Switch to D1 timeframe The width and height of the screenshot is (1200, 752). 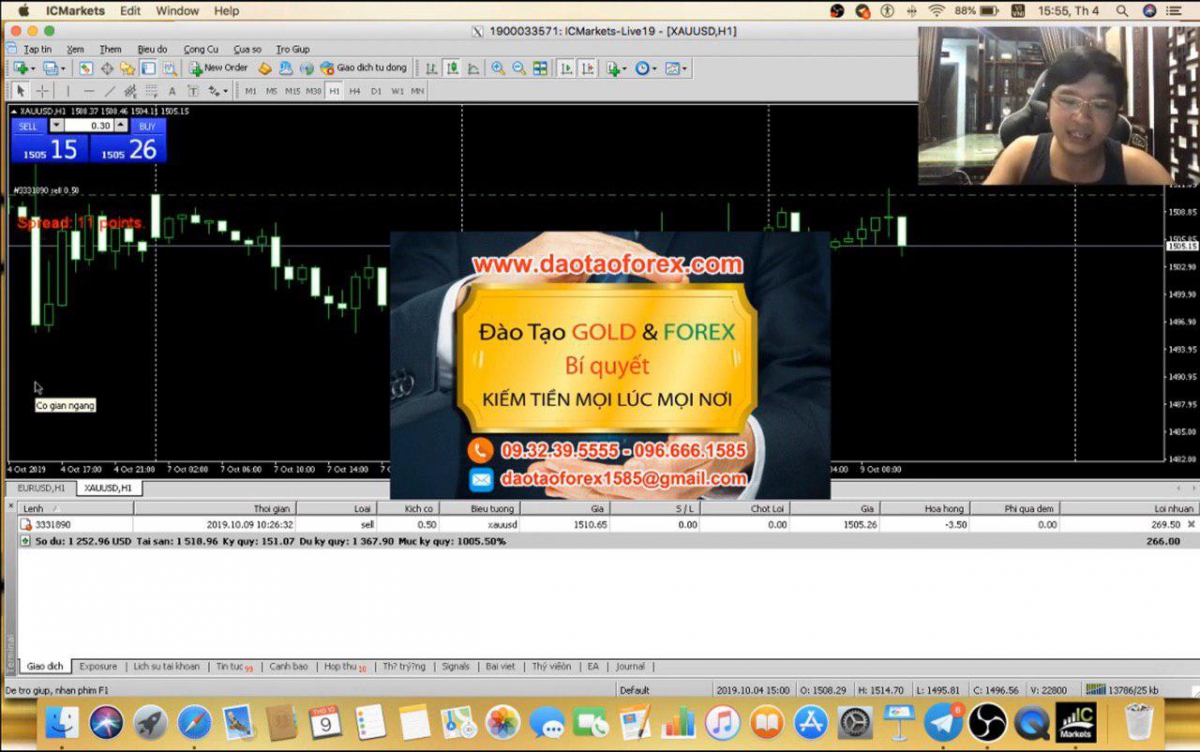[376, 91]
